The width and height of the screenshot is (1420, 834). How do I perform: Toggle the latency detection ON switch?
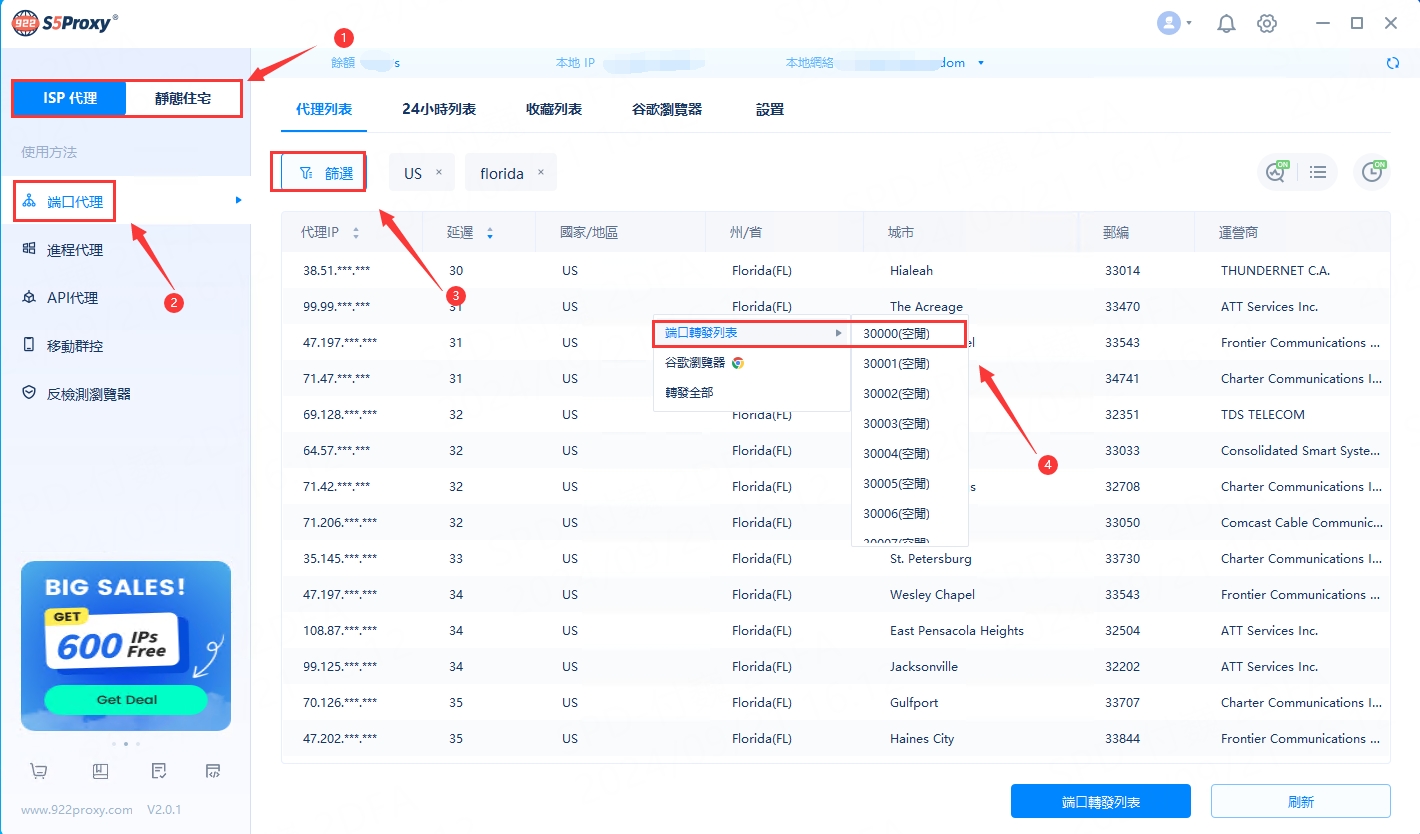click(x=1276, y=173)
